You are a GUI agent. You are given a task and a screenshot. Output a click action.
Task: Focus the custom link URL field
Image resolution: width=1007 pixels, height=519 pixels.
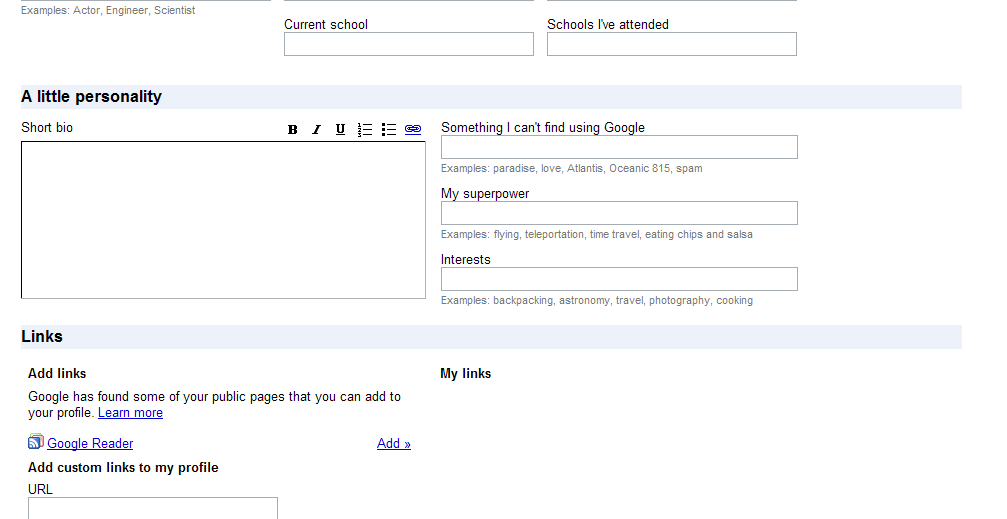click(x=153, y=508)
